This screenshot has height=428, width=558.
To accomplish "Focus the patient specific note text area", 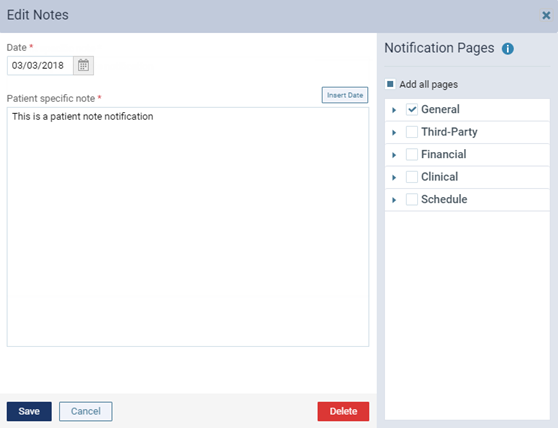I will coord(188,227).
